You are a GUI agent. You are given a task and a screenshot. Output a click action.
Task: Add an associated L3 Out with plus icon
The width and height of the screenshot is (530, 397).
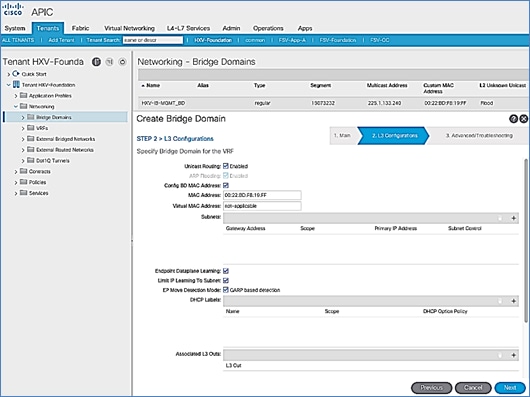[x=513, y=355]
